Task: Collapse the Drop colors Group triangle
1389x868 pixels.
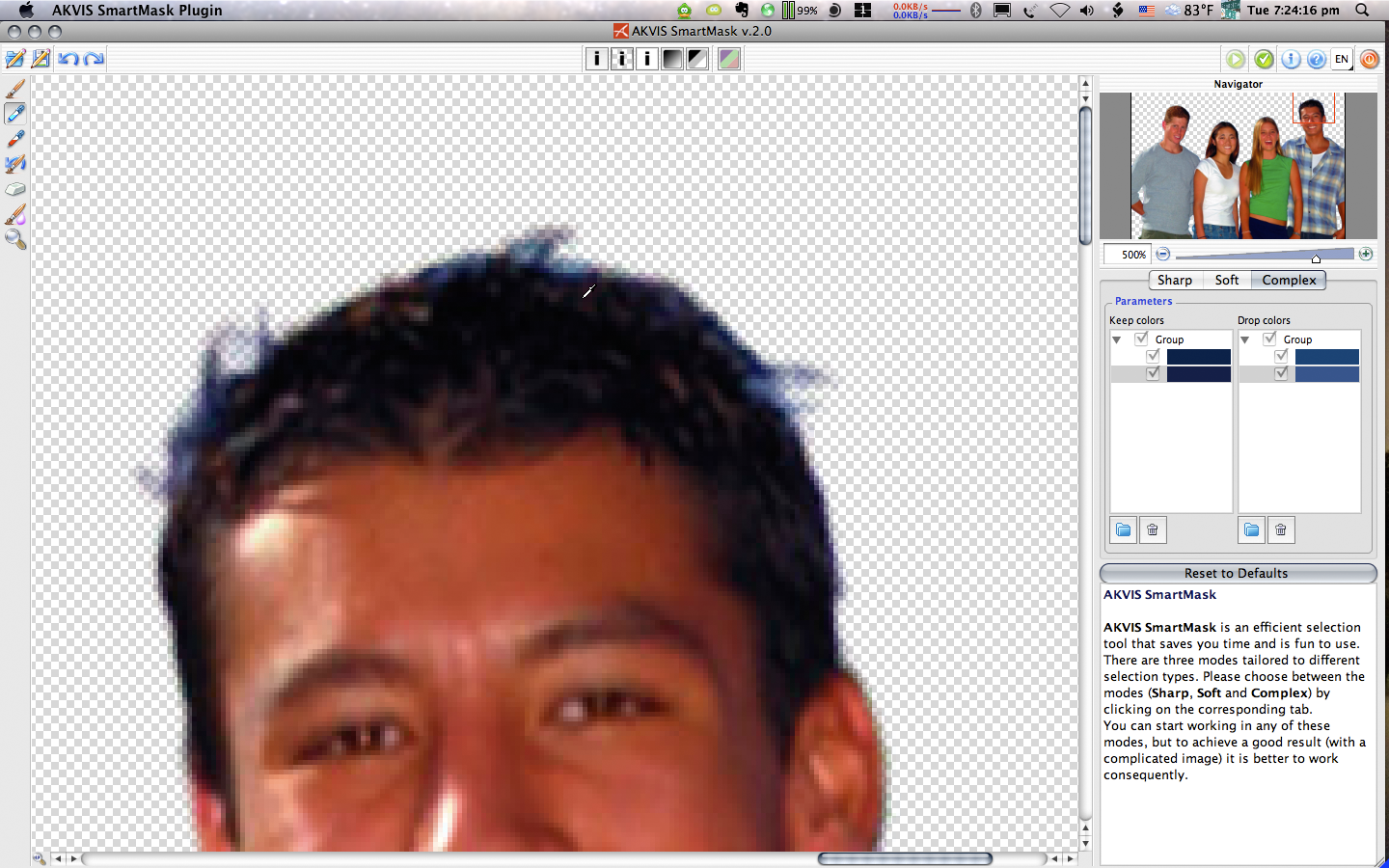Action: (1245, 339)
